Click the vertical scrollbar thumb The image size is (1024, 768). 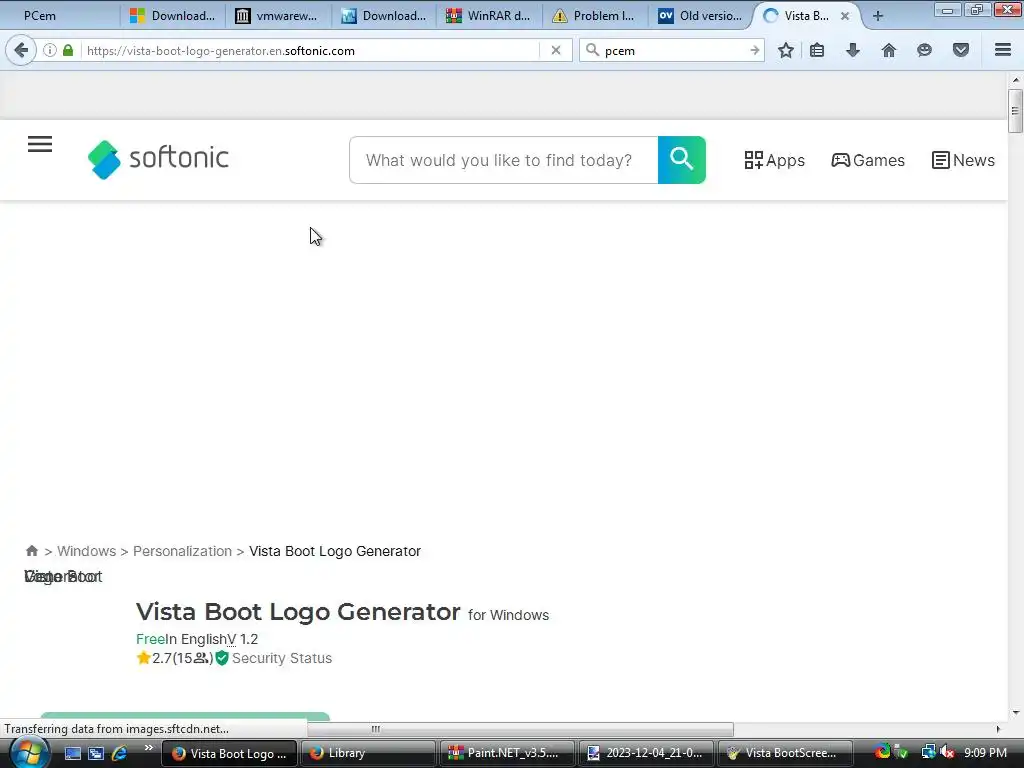[x=1015, y=110]
